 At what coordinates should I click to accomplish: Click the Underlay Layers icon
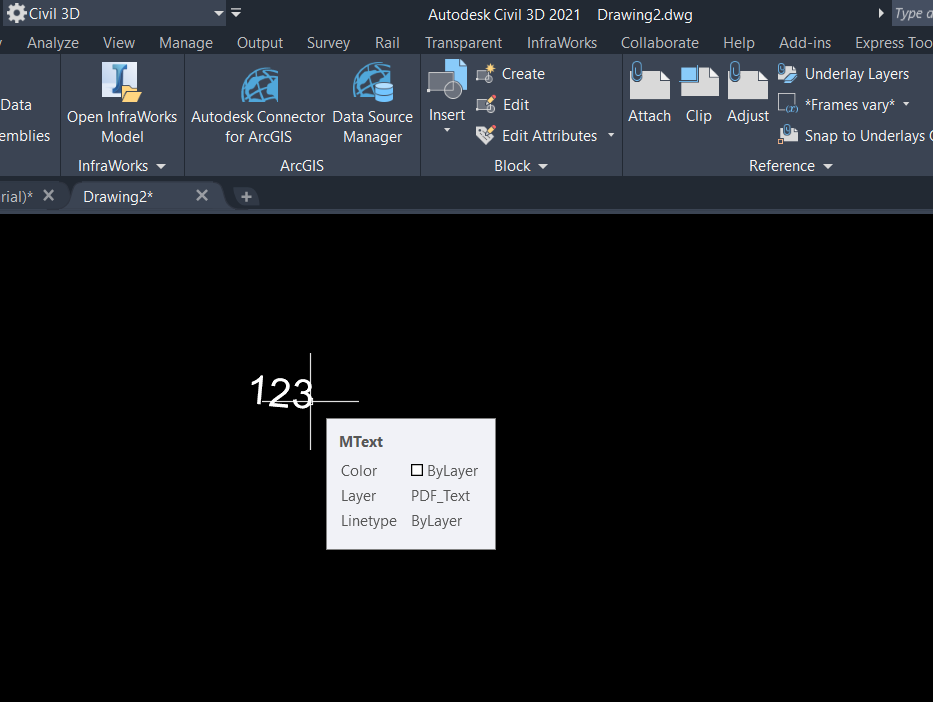click(787, 74)
